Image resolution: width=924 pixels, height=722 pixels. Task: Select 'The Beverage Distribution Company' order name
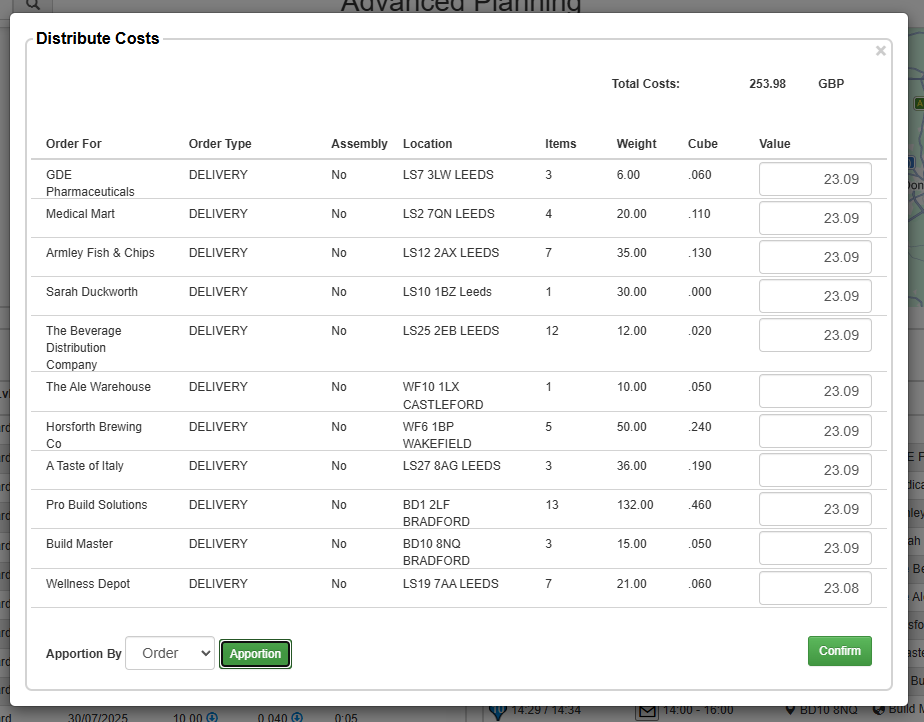84,348
